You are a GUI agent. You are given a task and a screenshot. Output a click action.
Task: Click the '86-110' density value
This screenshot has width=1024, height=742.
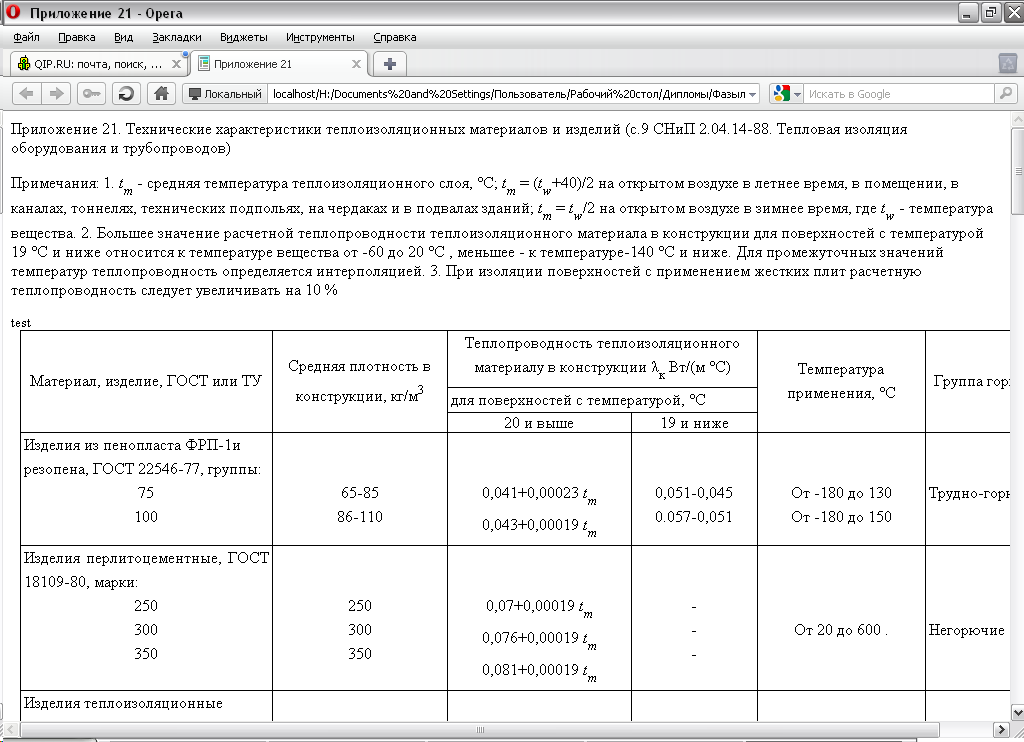pos(360,517)
